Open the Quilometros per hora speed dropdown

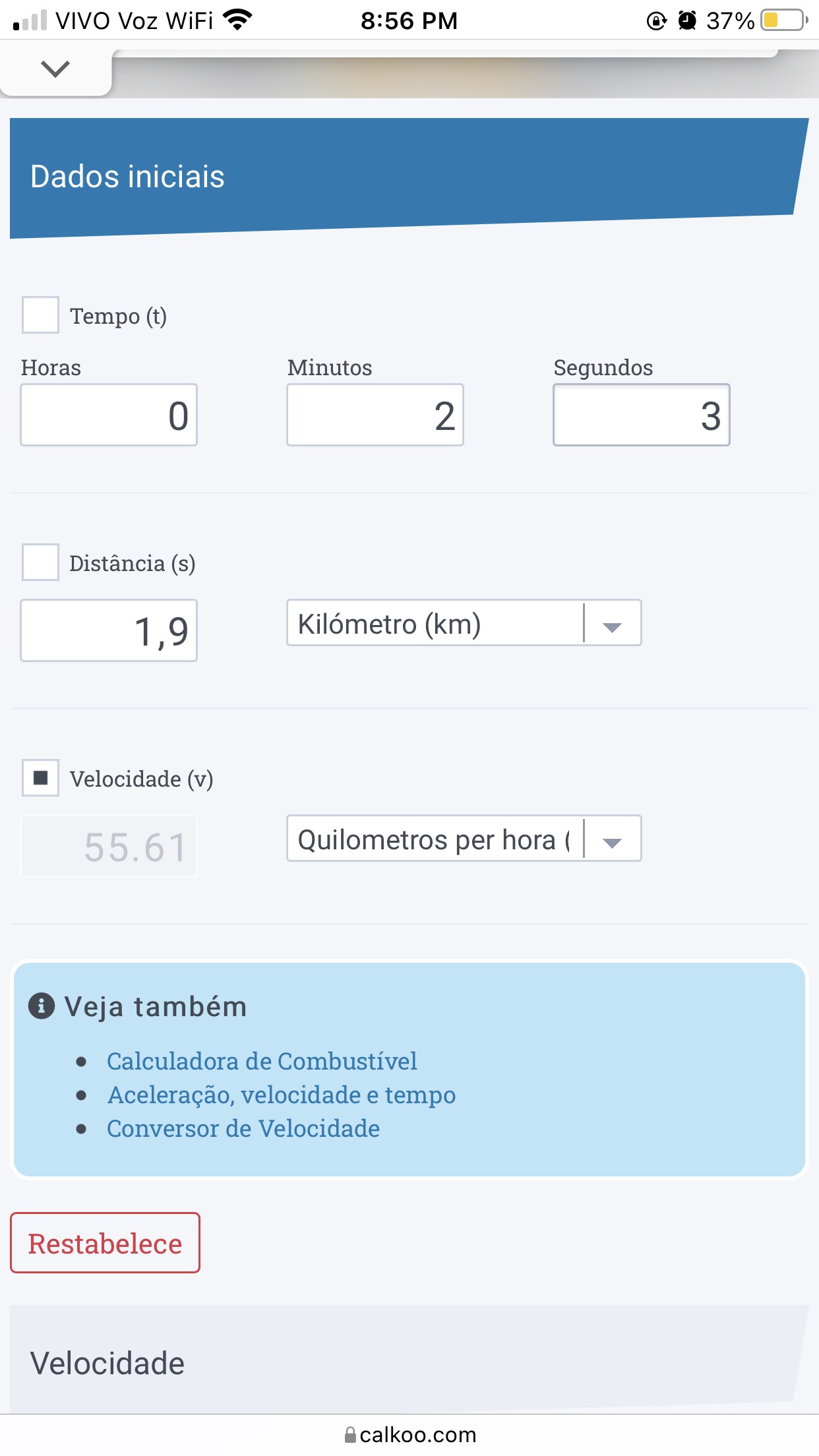[x=464, y=838]
